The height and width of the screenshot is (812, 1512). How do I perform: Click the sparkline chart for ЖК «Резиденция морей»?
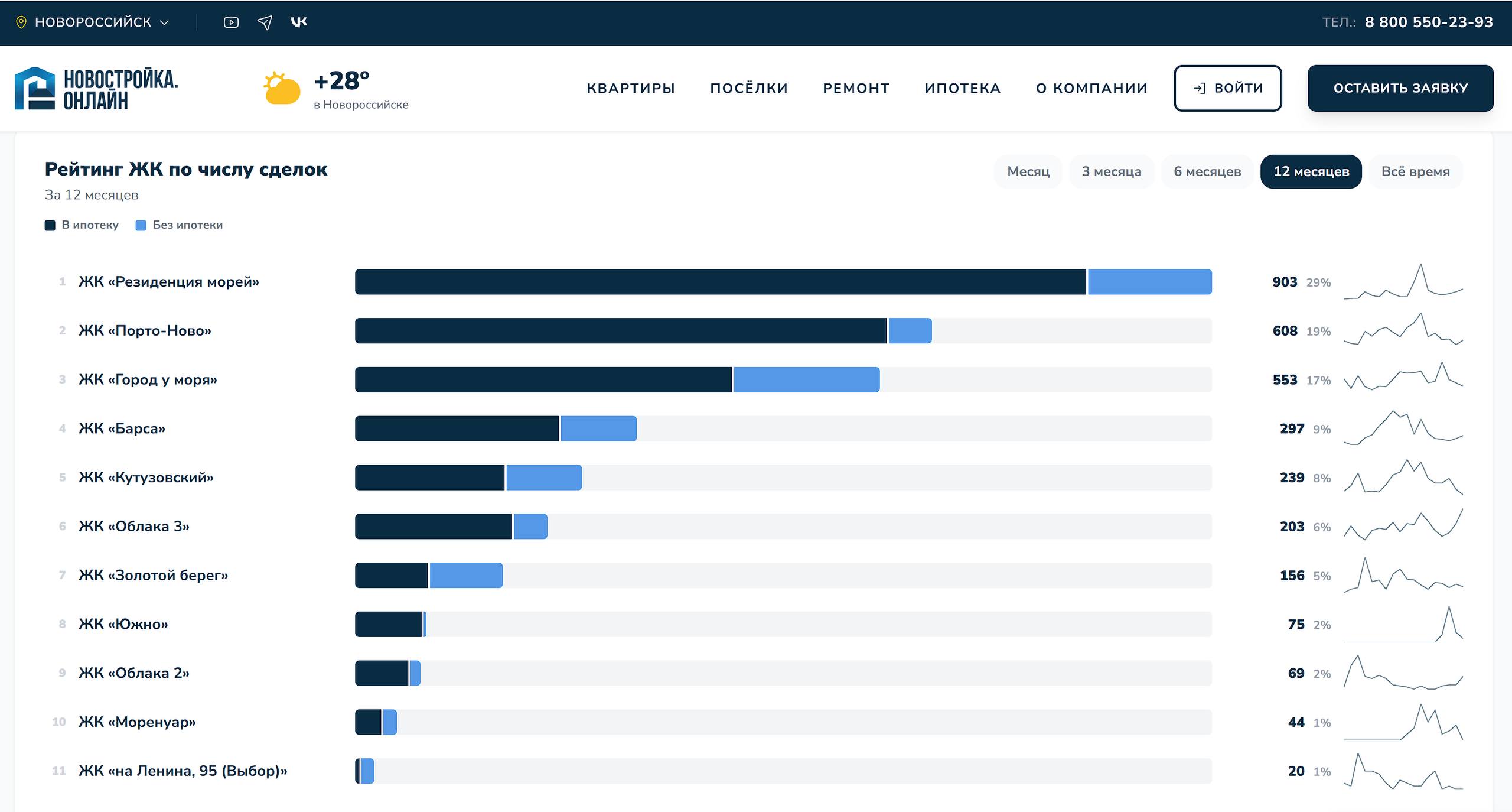pos(1403,281)
